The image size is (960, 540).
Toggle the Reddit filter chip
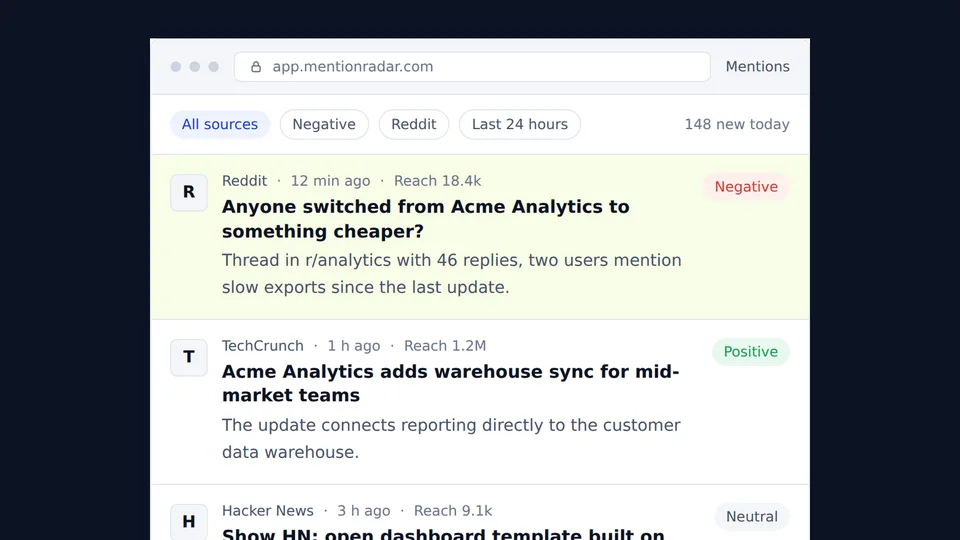414,124
